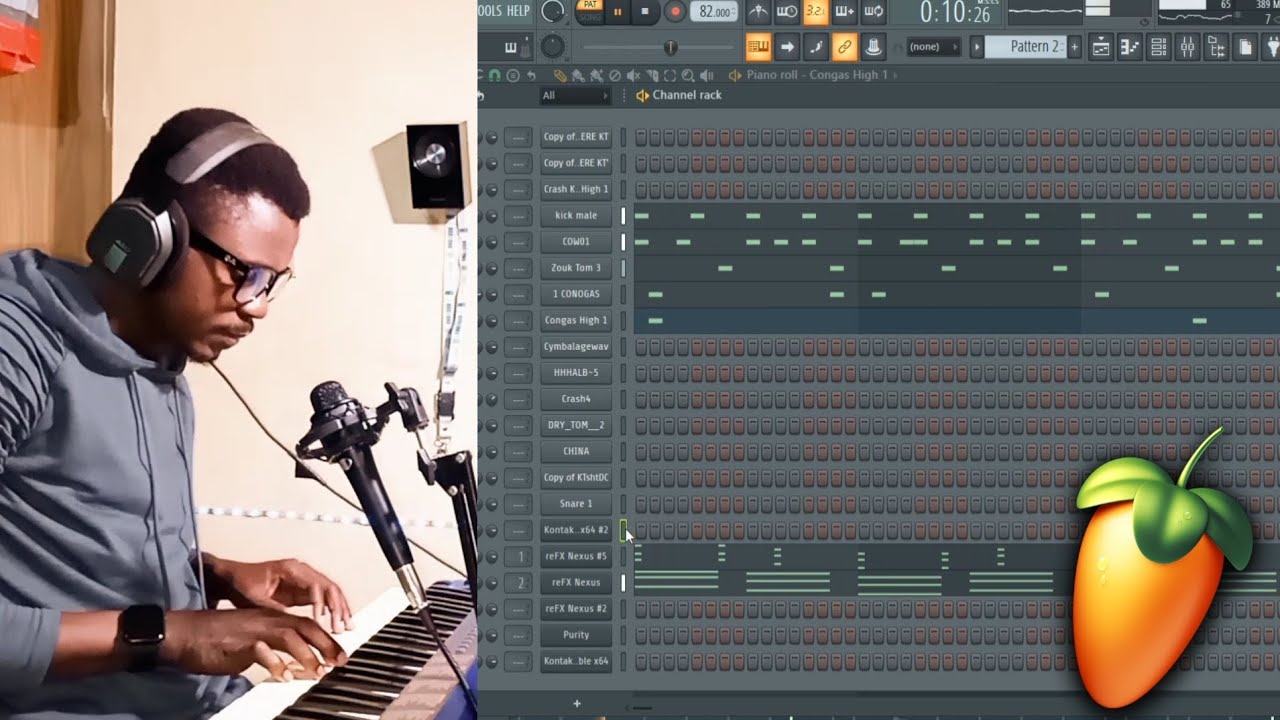
Task: Stop playback with the square stop button
Action: [645, 12]
